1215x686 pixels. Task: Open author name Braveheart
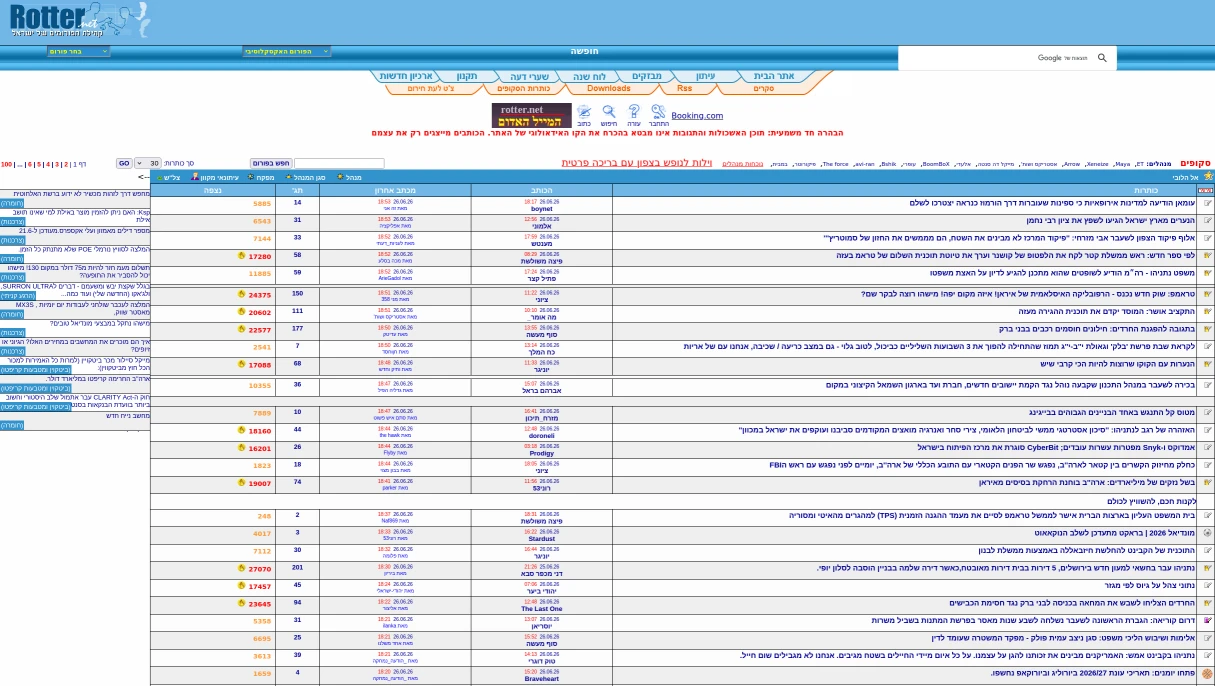click(541, 679)
